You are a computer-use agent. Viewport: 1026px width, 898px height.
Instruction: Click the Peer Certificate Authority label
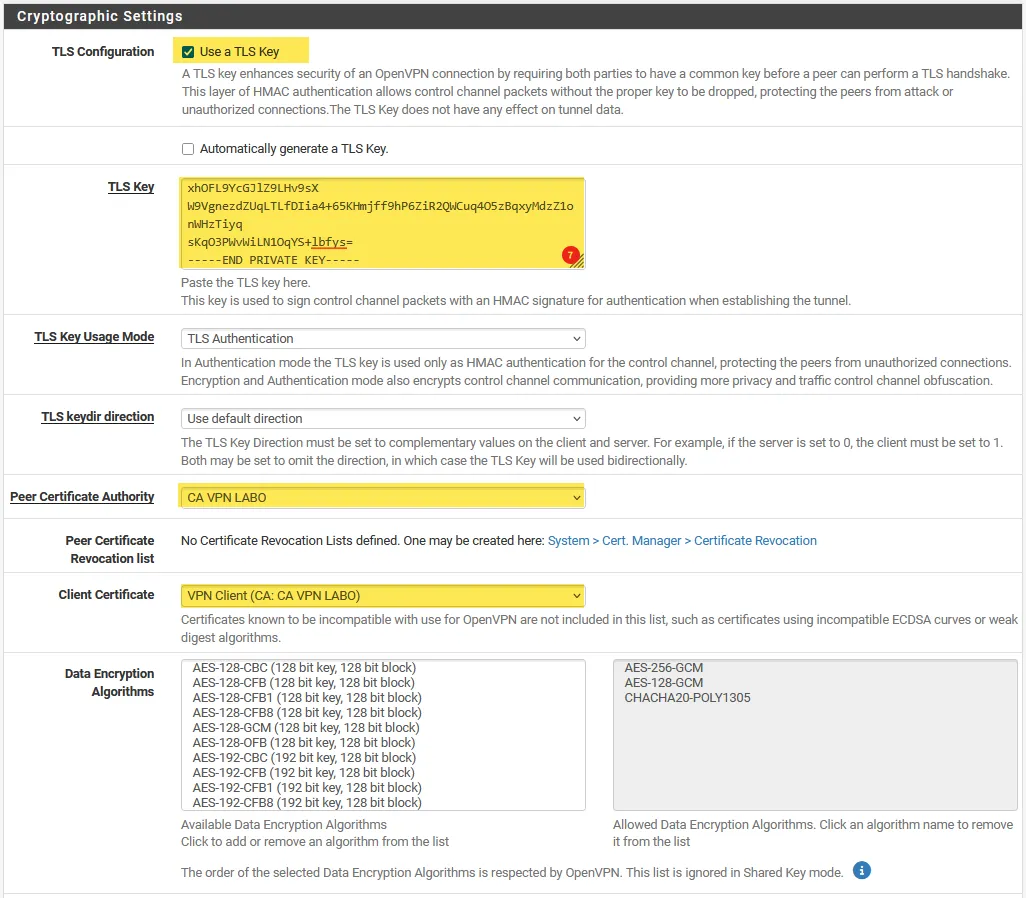[x=82, y=497]
